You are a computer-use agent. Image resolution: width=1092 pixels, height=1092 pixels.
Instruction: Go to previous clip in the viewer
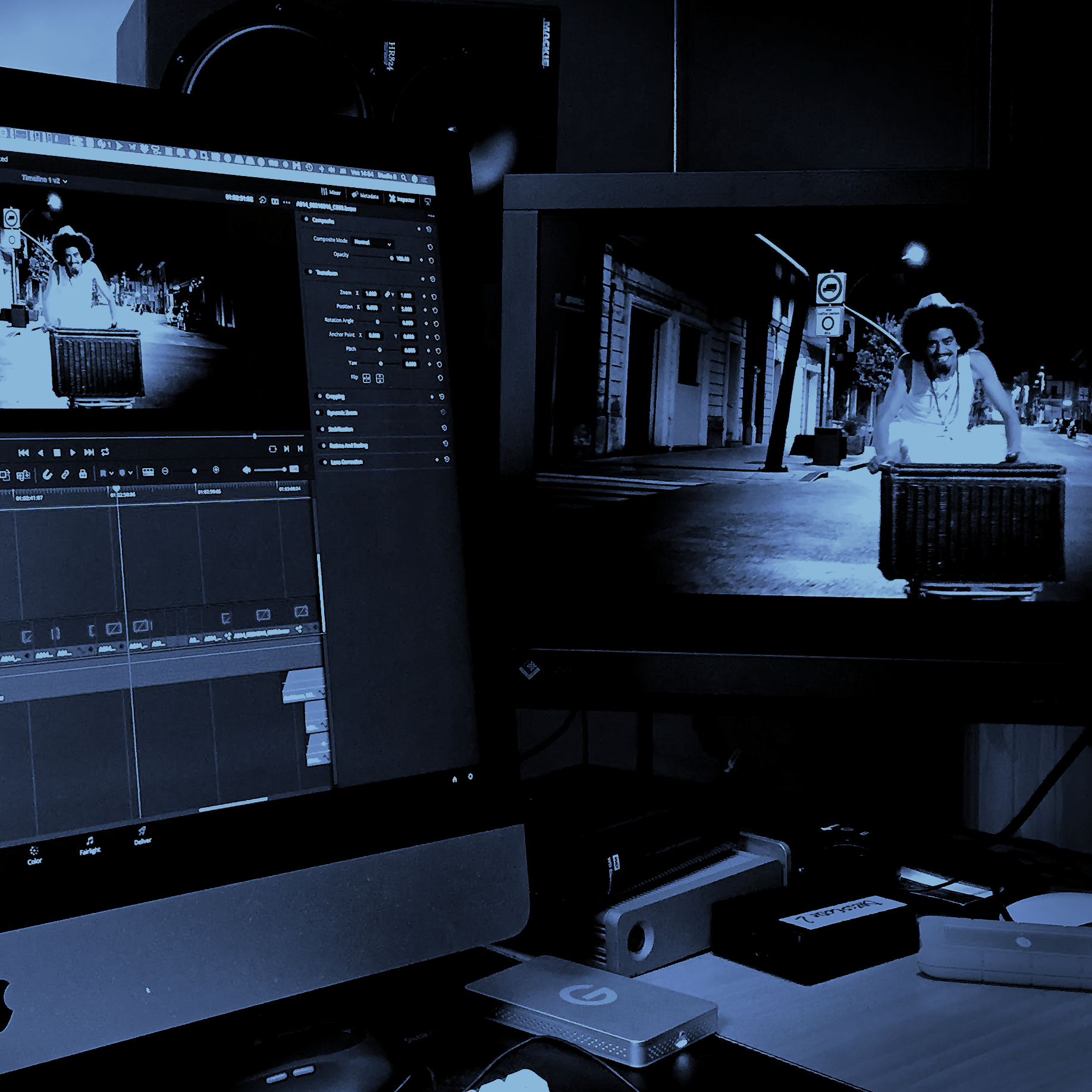(300, 448)
